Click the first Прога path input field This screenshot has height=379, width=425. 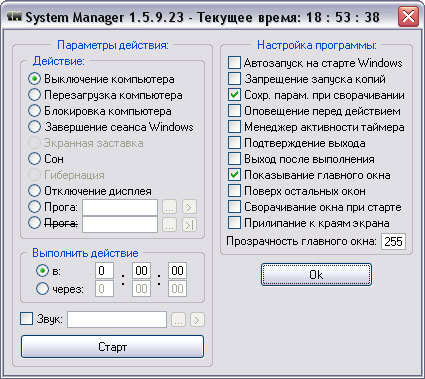[120, 207]
